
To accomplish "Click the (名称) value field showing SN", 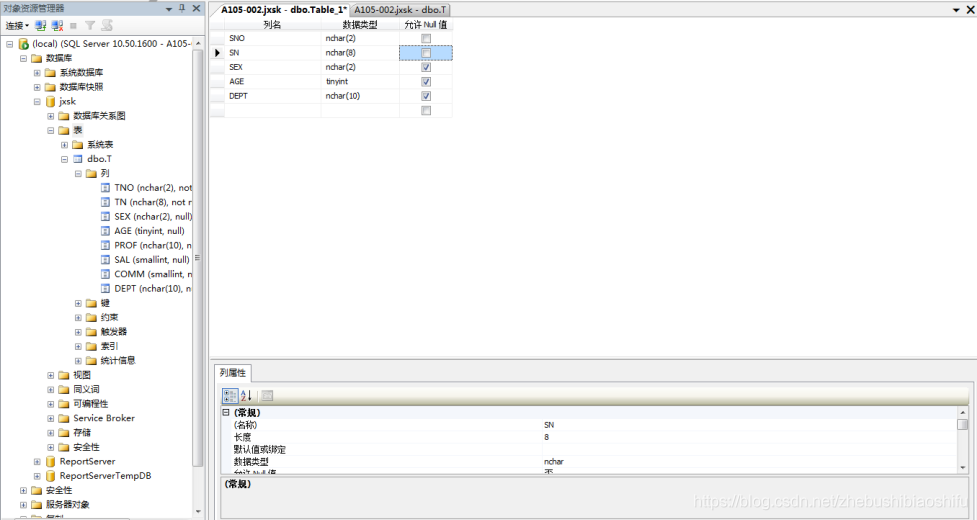I will [750, 425].
